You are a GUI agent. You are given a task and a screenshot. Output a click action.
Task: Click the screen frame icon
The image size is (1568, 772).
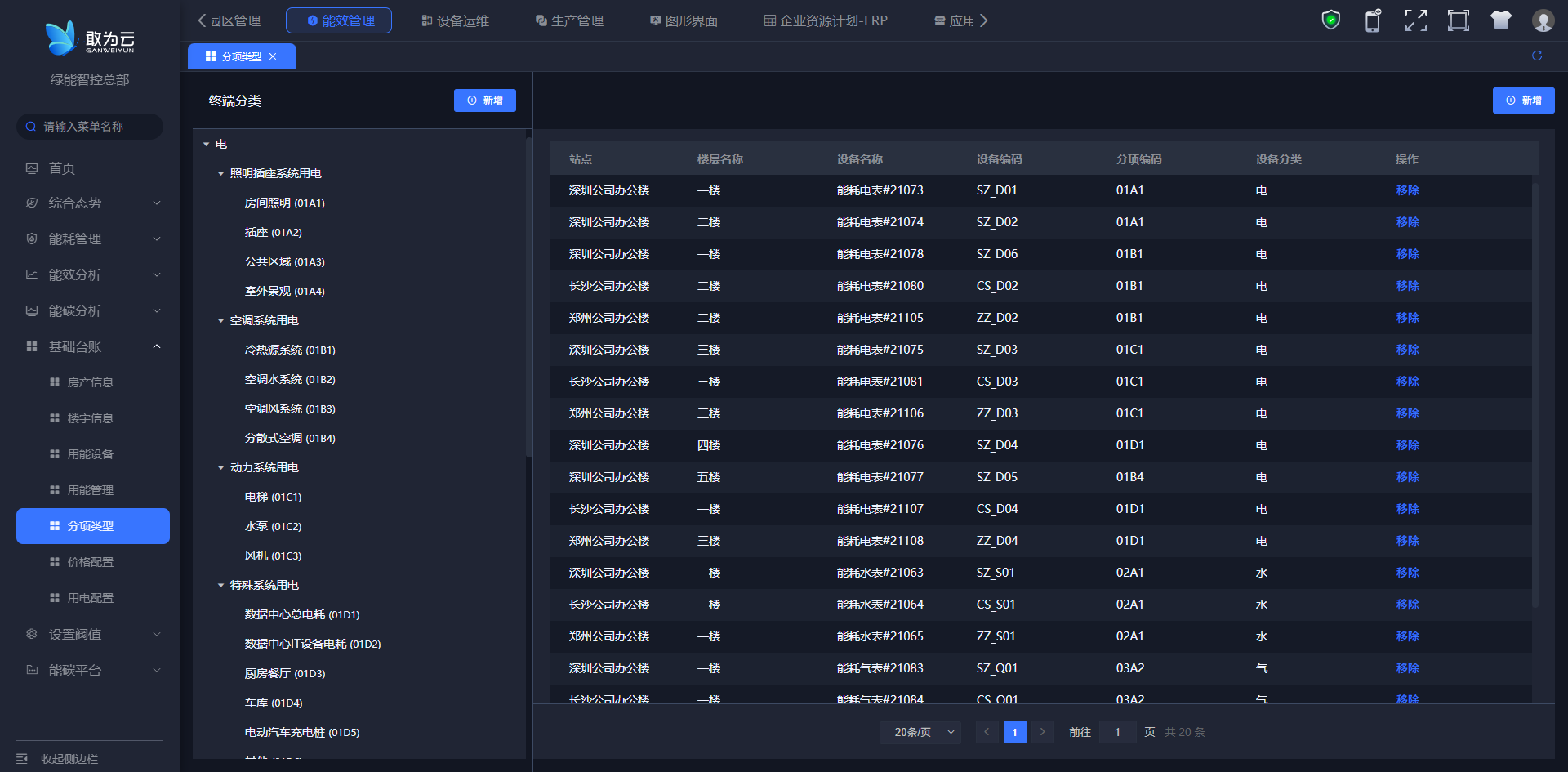coord(1458,20)
